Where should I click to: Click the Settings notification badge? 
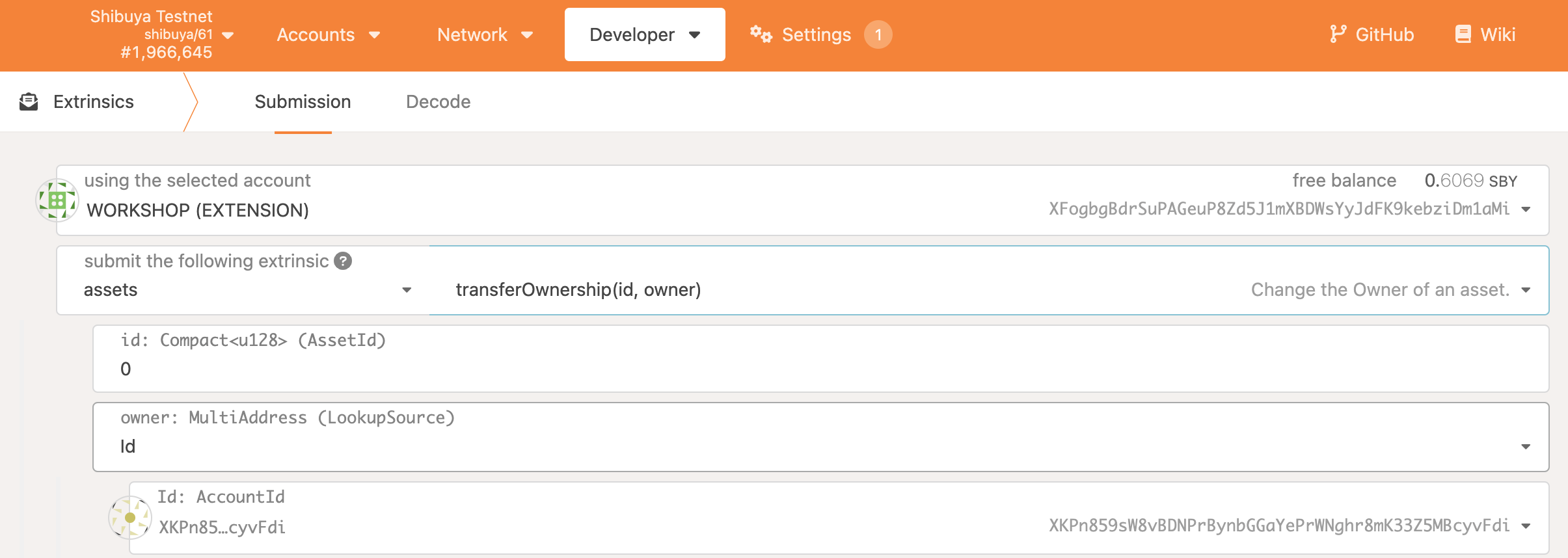coord(878,34)
